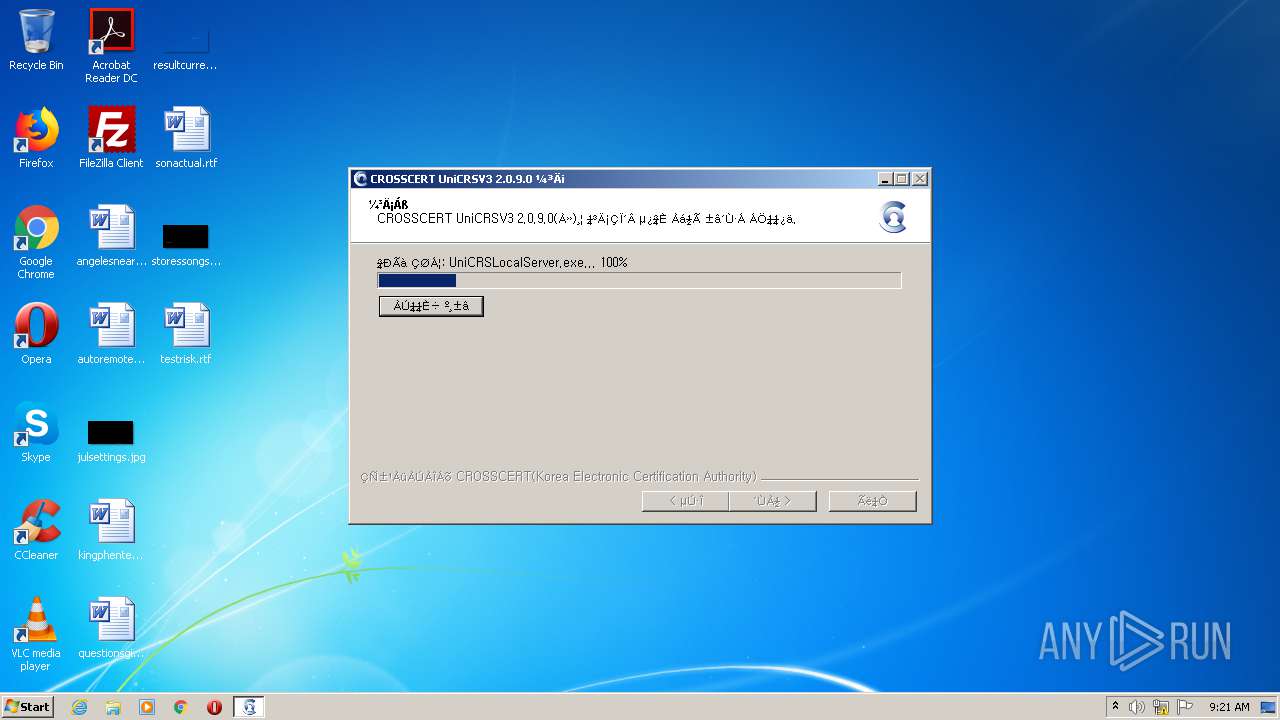
Task: Open questionsgi... Word document
Action: coord(111,628)
